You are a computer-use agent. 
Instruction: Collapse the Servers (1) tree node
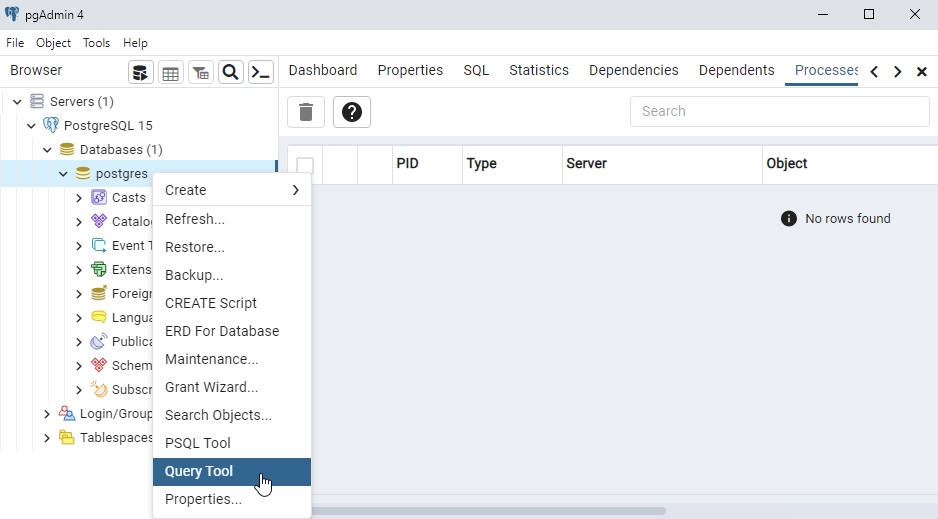click(17, 102)
